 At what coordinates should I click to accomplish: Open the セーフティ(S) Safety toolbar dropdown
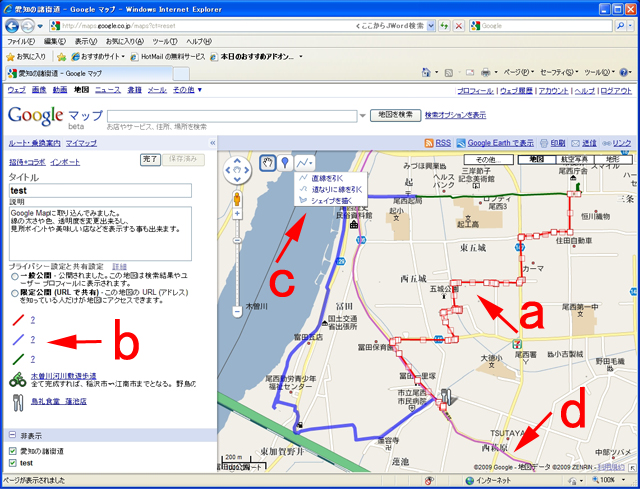(559, 73)
